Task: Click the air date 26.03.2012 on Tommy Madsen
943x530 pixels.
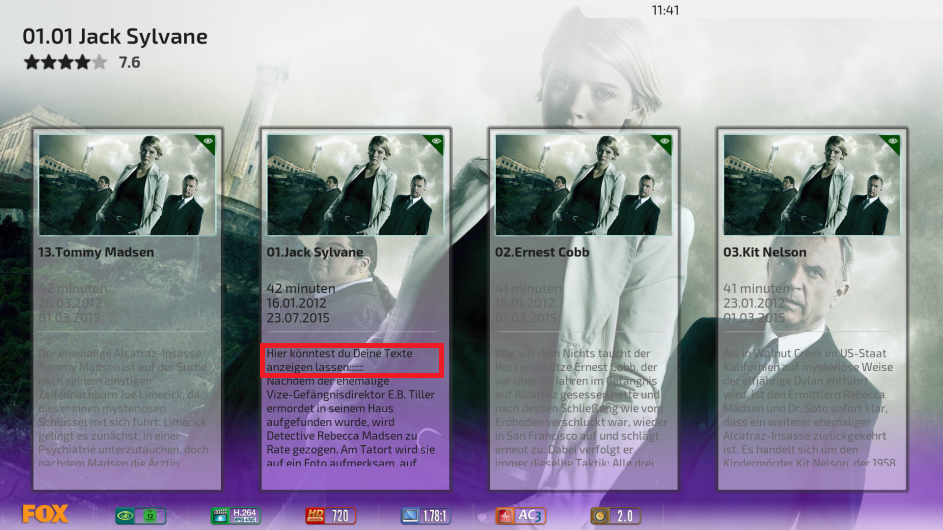Action: pyautogui.click(x=70, y=303)
